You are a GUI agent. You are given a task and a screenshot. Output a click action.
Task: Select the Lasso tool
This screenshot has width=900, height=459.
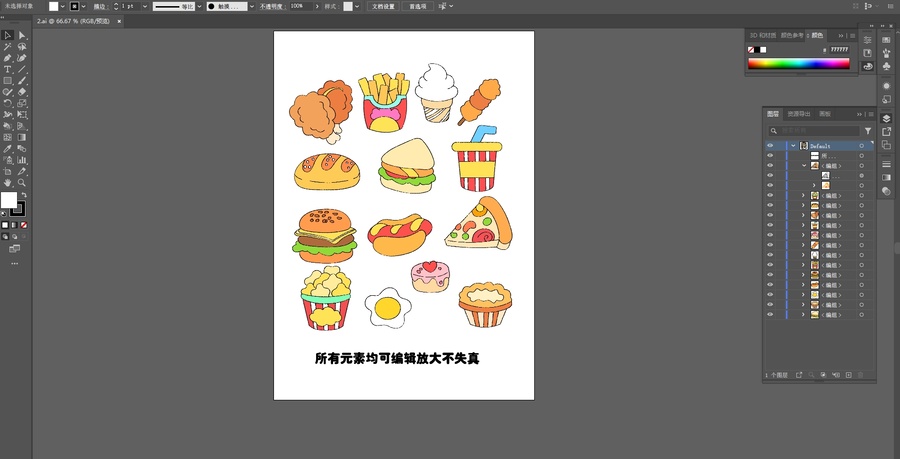[22, 47]
